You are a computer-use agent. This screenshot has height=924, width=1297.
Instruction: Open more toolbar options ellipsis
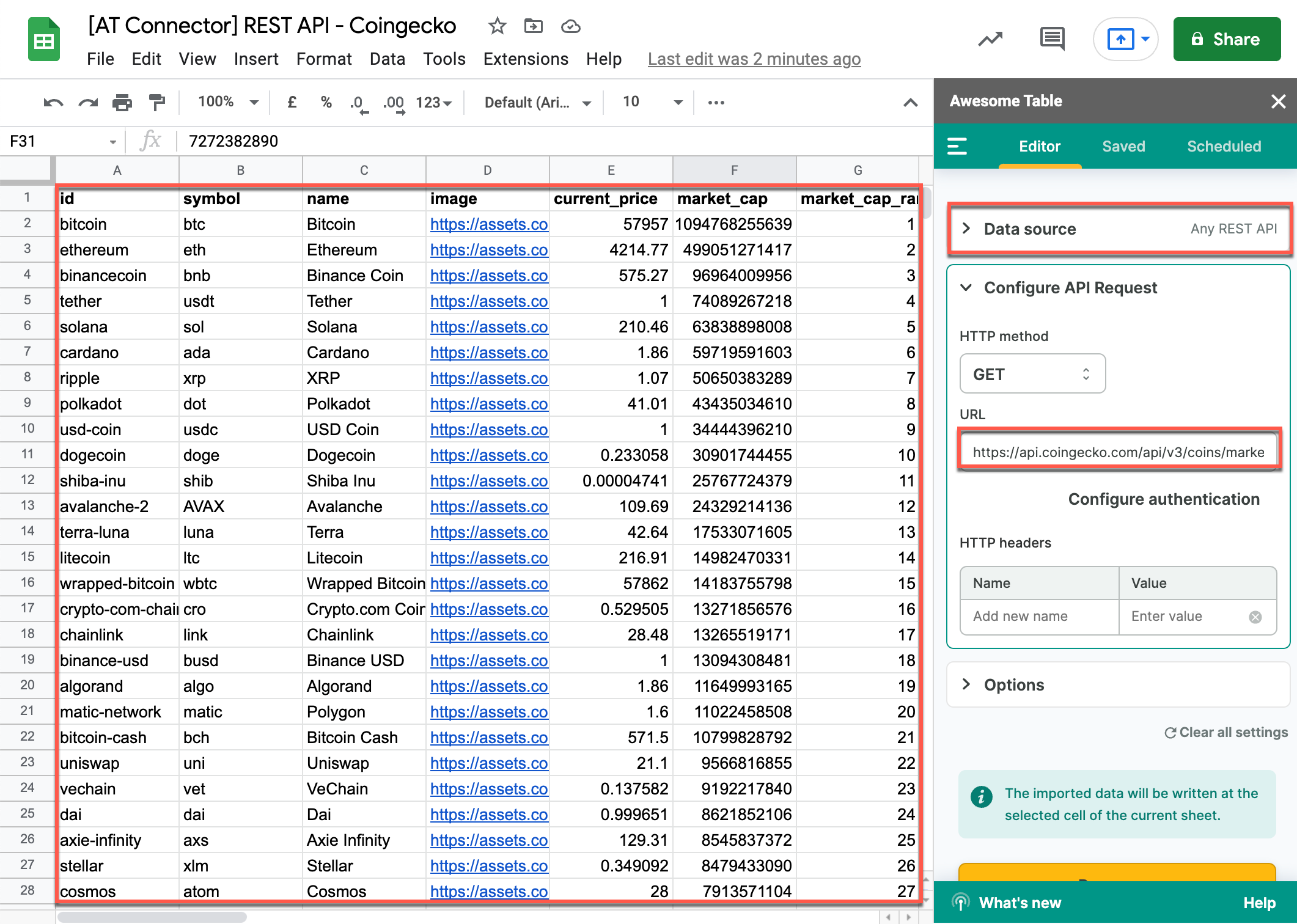[x=716, y=102]
